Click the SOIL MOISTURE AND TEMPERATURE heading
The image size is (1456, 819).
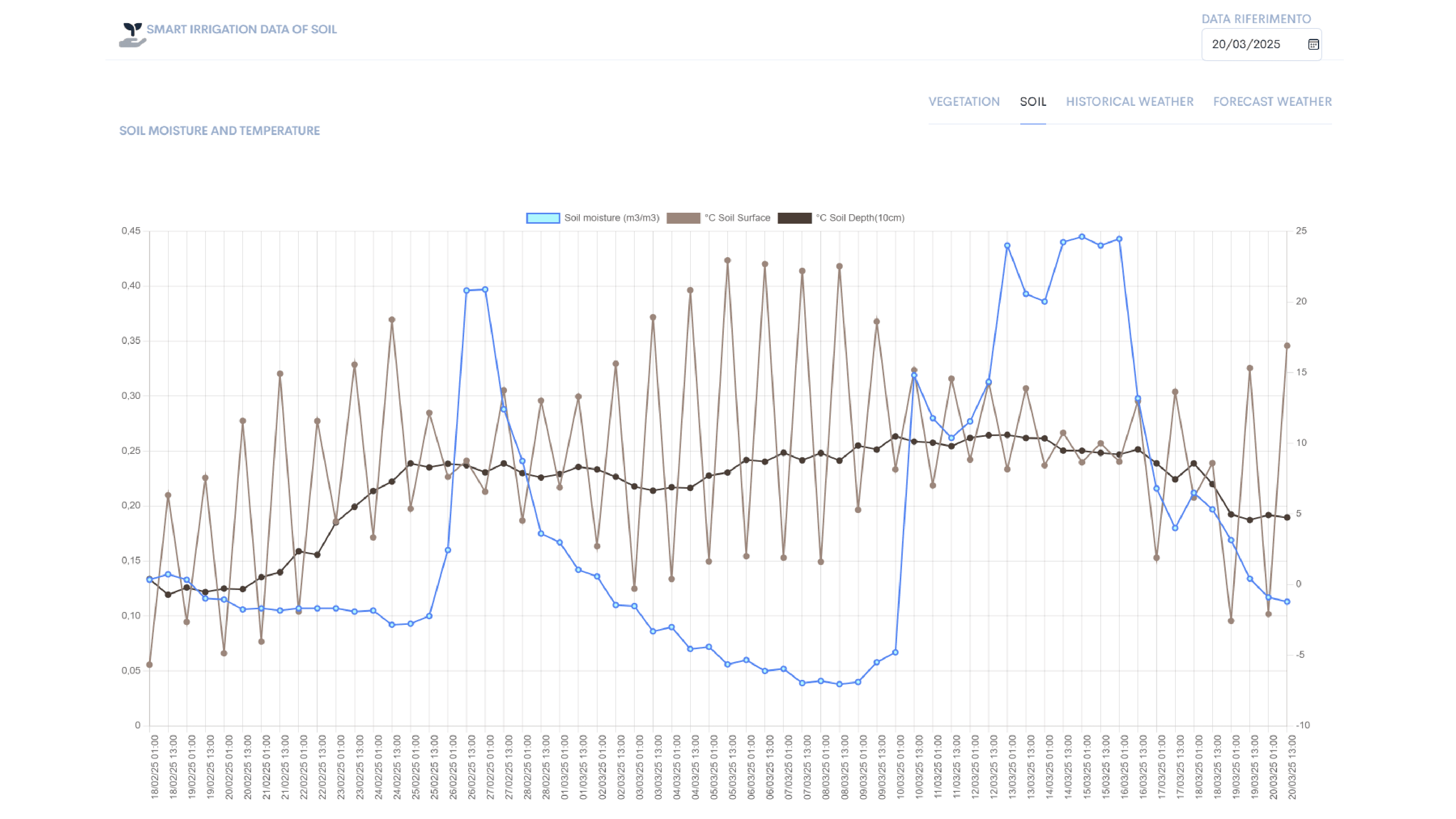(x=219, y=130)
